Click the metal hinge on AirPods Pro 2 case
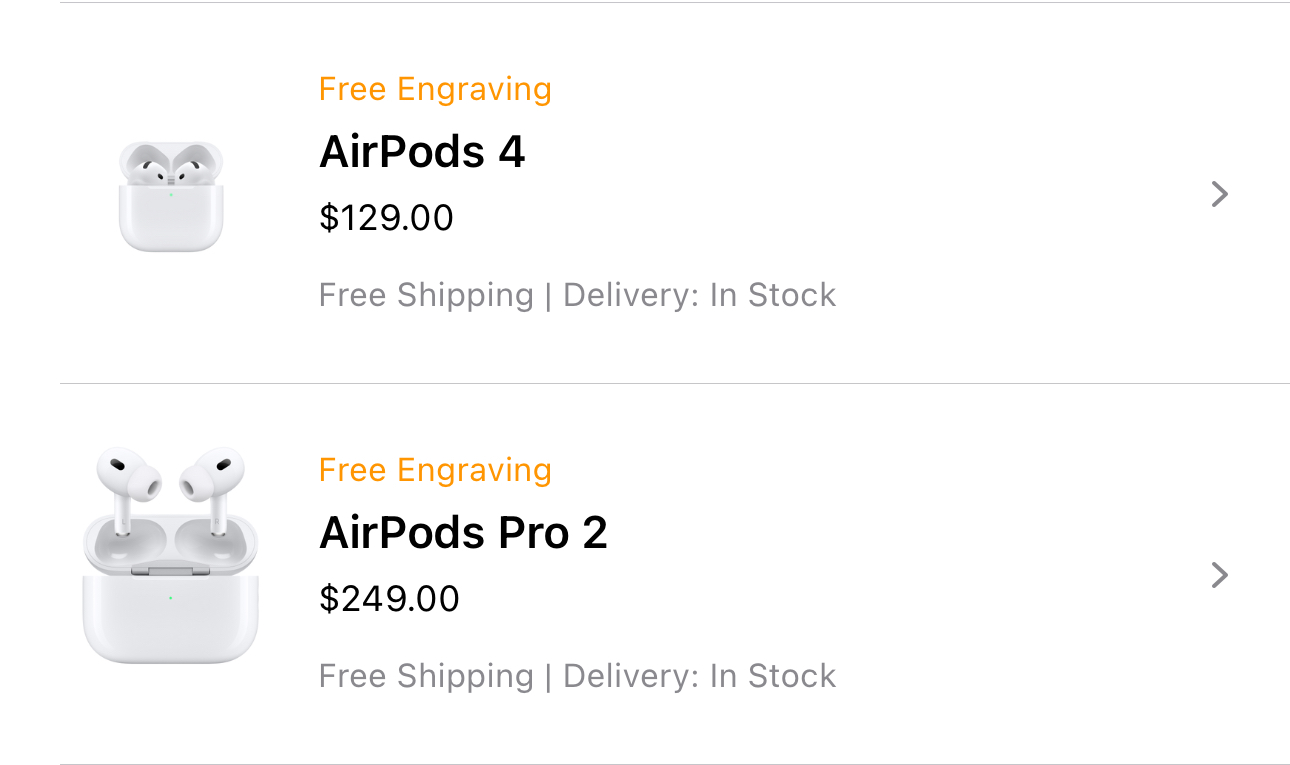Viewport: 1290px width, 765px height. (x=170, y=569)
